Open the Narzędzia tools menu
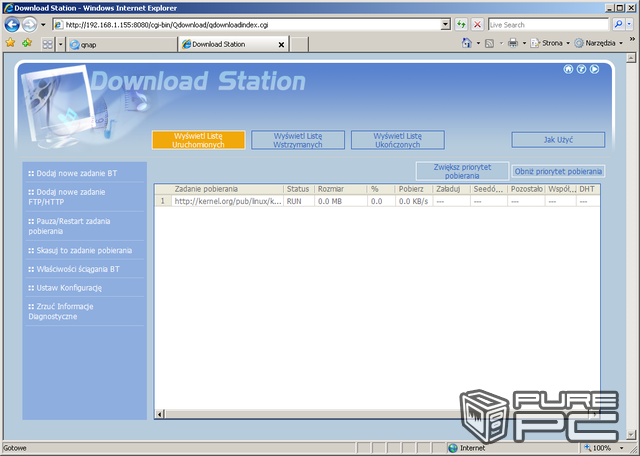 [x=599, y=43]
